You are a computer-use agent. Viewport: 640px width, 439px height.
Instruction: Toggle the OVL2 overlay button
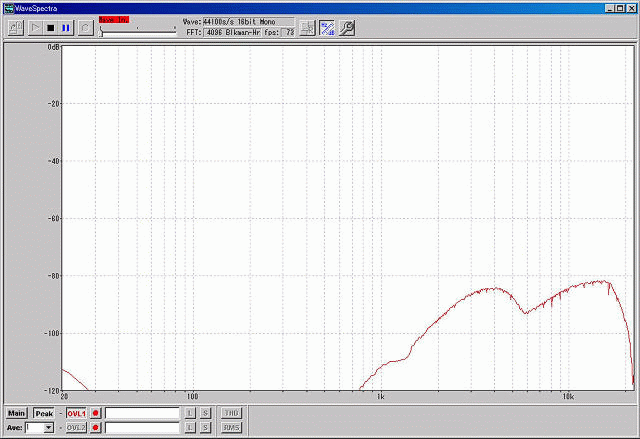77,428
